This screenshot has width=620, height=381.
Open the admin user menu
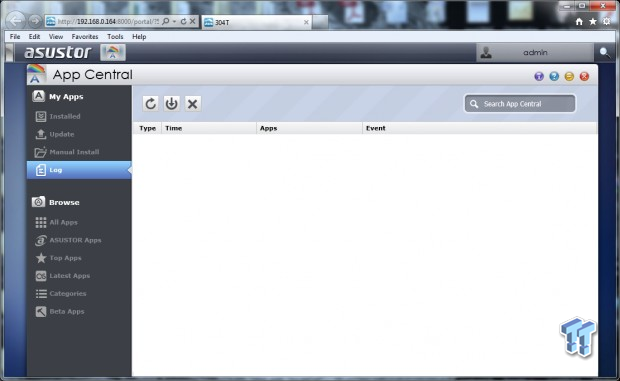(535, 53)
